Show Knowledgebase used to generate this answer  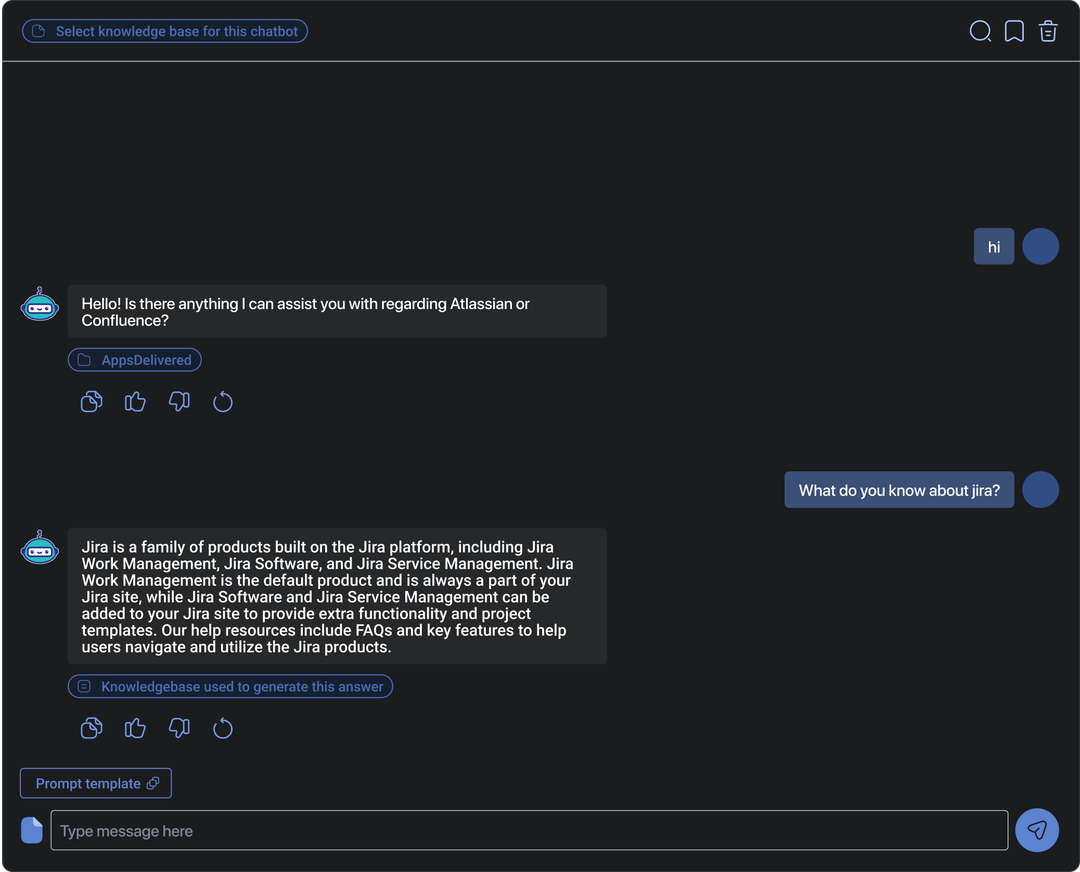(x=230, y=686)
